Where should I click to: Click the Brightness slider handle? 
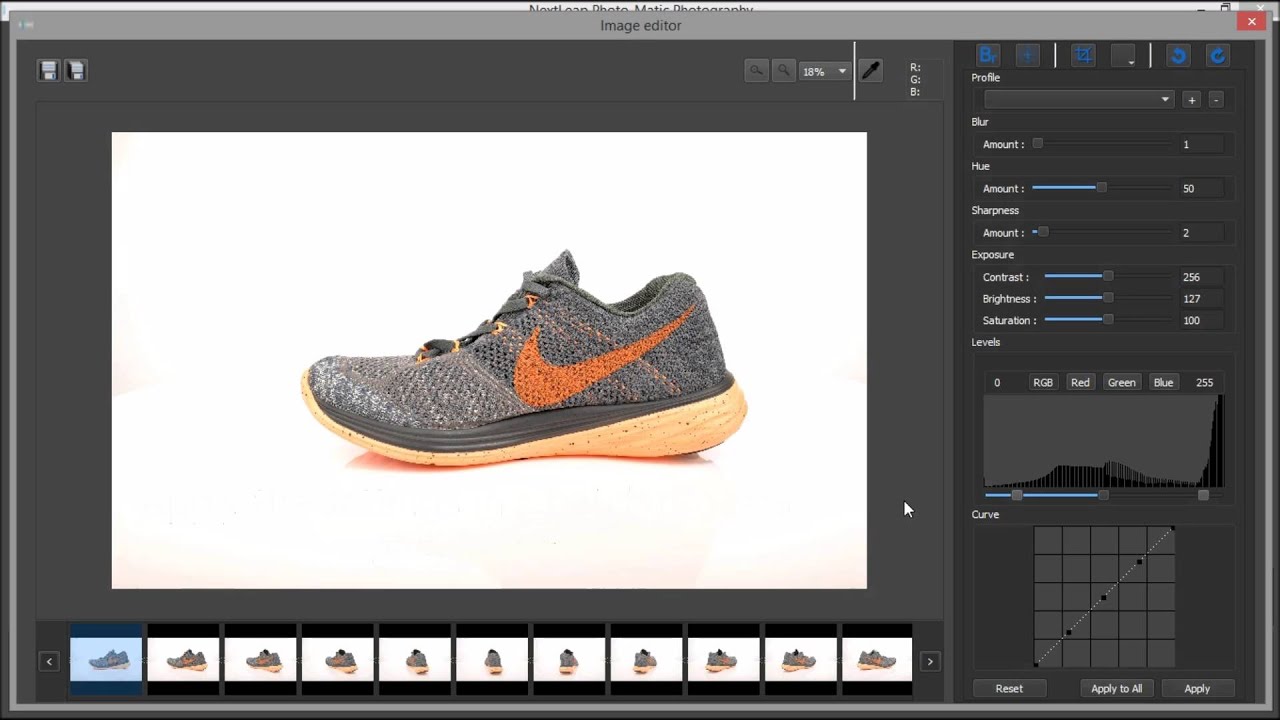(1108, 298)
